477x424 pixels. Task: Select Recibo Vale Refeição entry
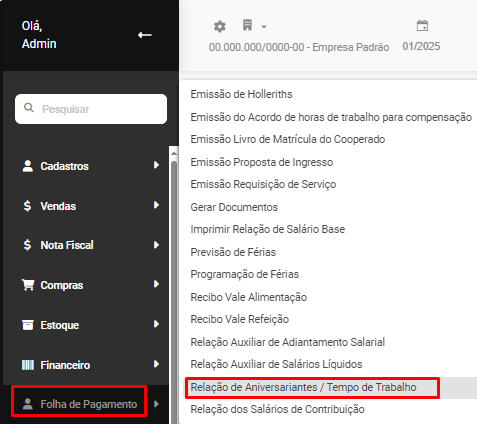(x=240, y=319)
